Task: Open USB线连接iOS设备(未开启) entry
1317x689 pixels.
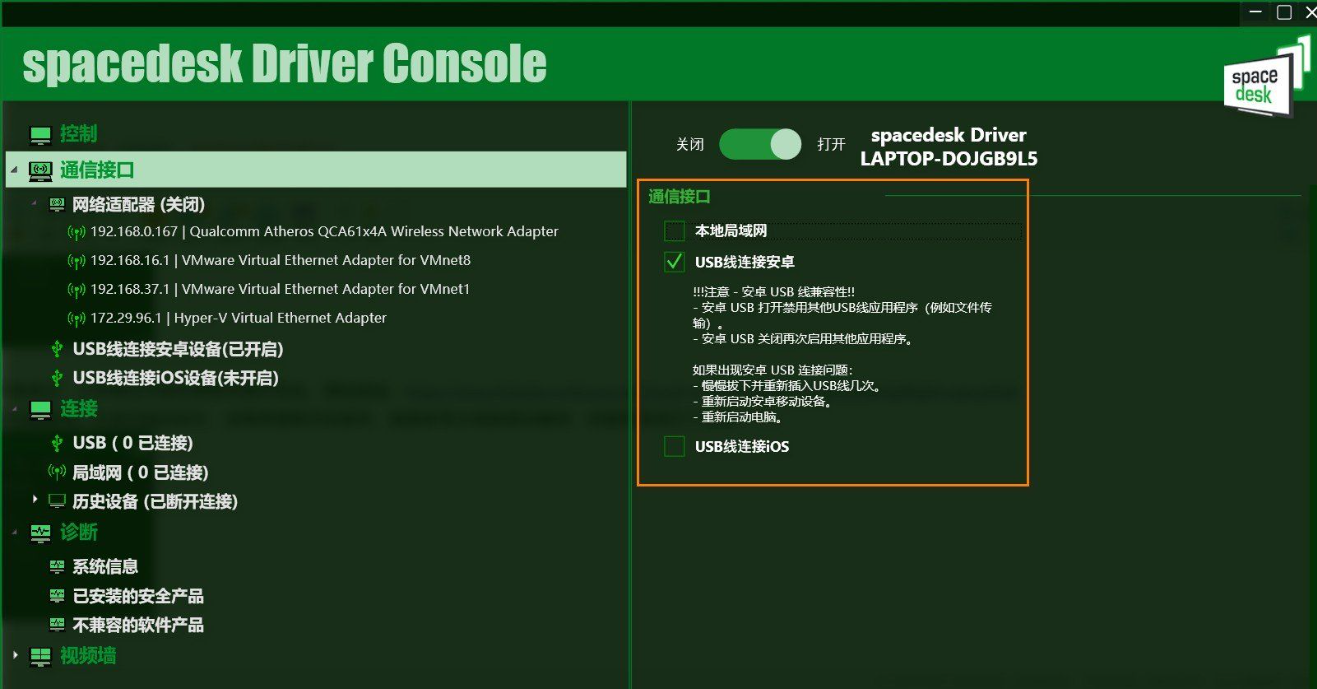Action: (176, 378)
